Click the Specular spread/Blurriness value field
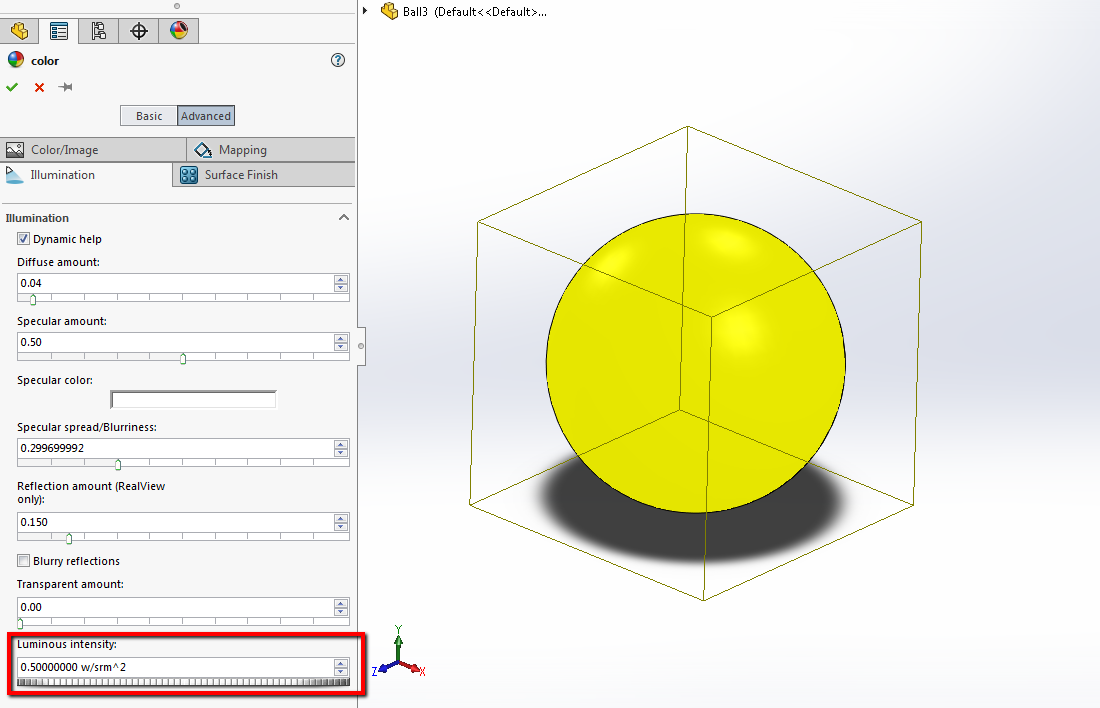1100x708 pixels. [x=175, y=448]
